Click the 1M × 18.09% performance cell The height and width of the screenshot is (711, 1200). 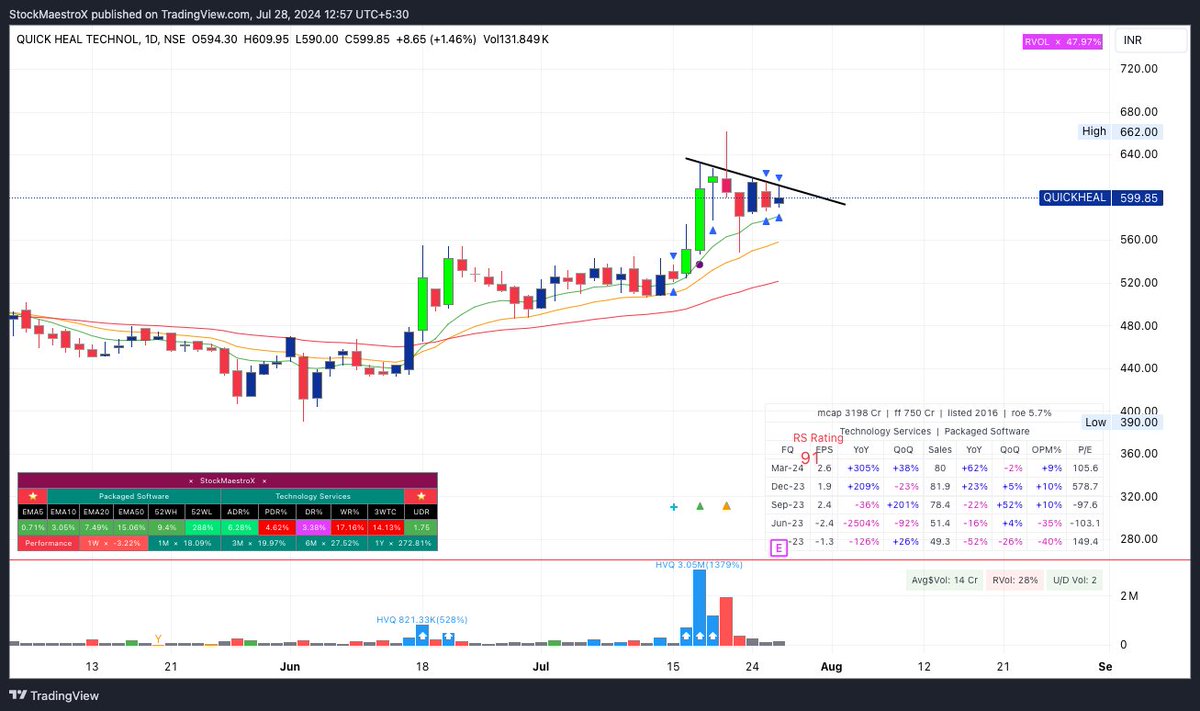point(184,543)
